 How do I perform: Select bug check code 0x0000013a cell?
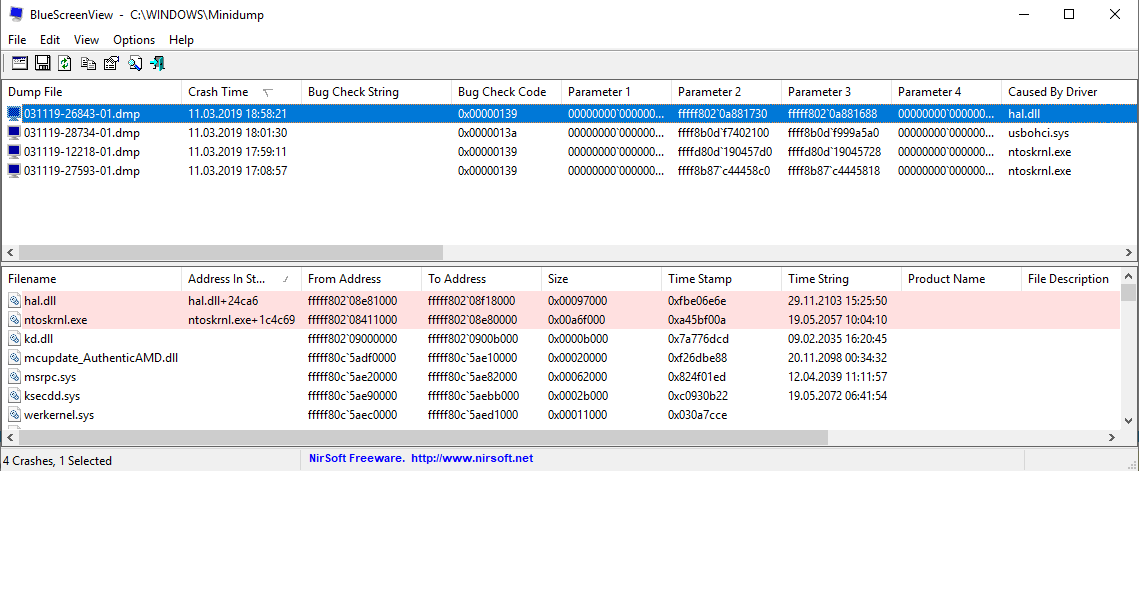coord(487,132)
